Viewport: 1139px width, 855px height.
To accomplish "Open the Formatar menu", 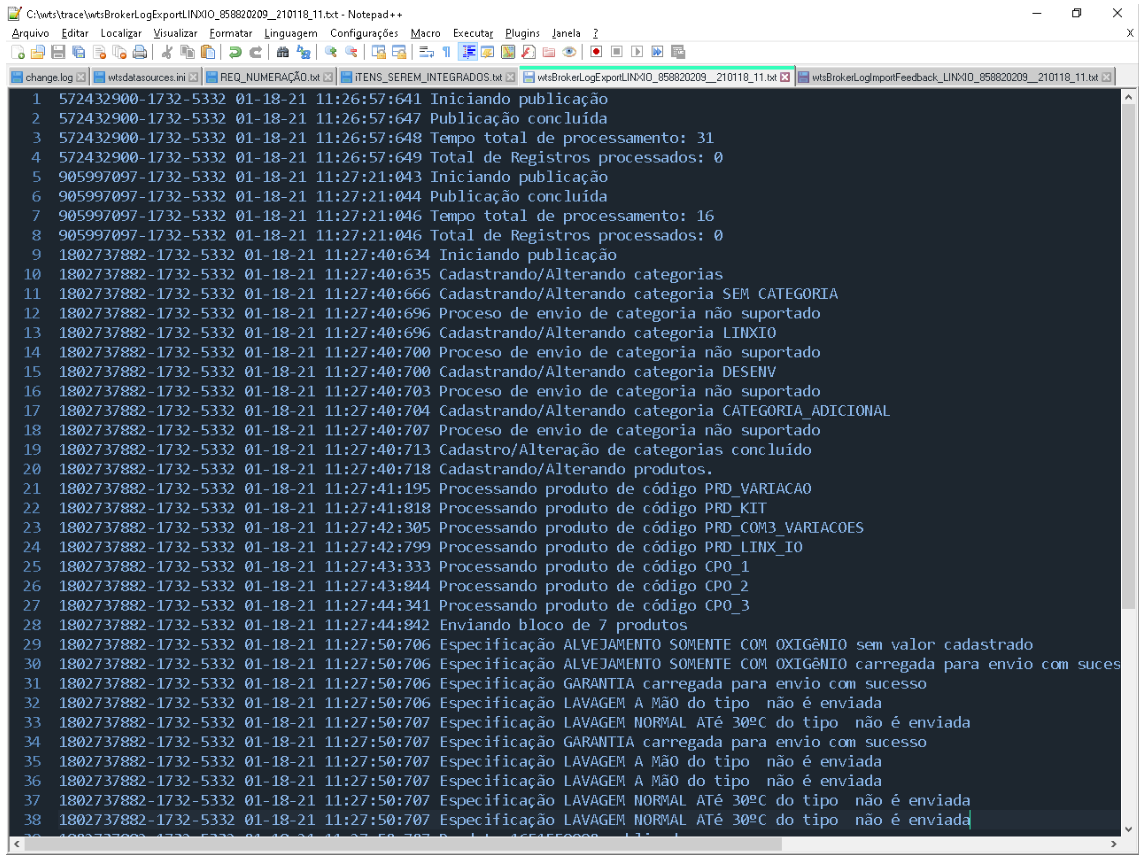I will (x=231, y=33).
